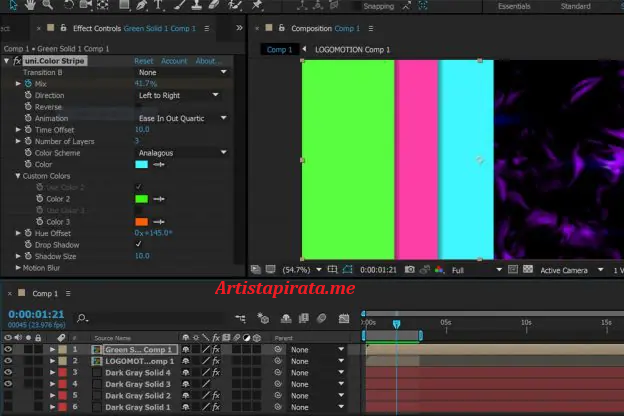The width and height of the screenshot is (624, 416).
Task: Select the Zoom magnifier tool
Action: point(48,6)
